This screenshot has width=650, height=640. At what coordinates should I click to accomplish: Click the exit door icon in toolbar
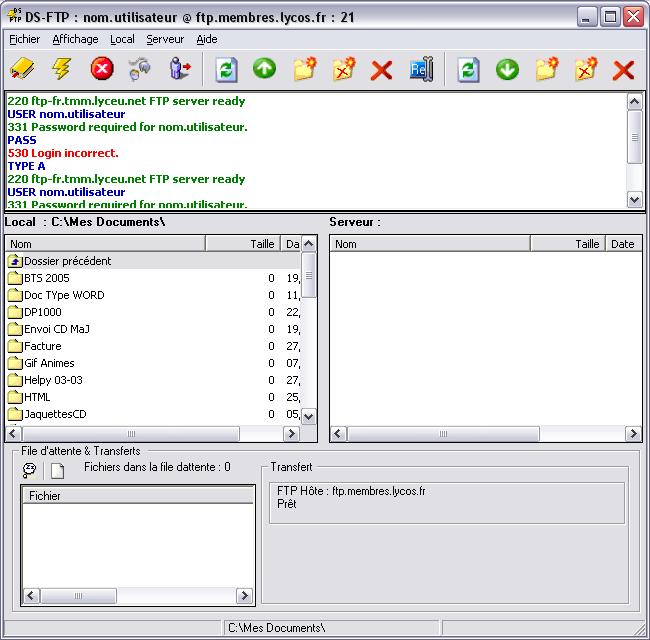pyautogui.click(x=180, y=69)
